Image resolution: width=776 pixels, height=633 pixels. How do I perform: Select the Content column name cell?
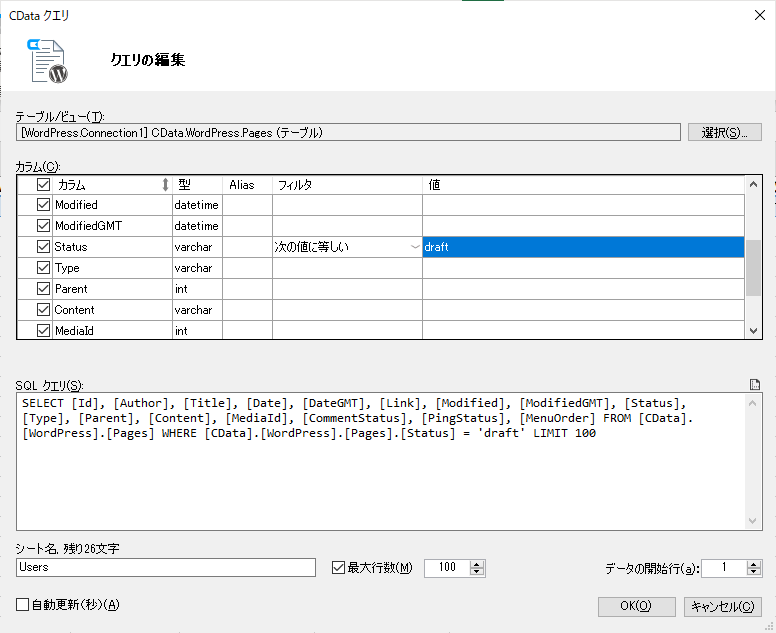tap(112, 310)
